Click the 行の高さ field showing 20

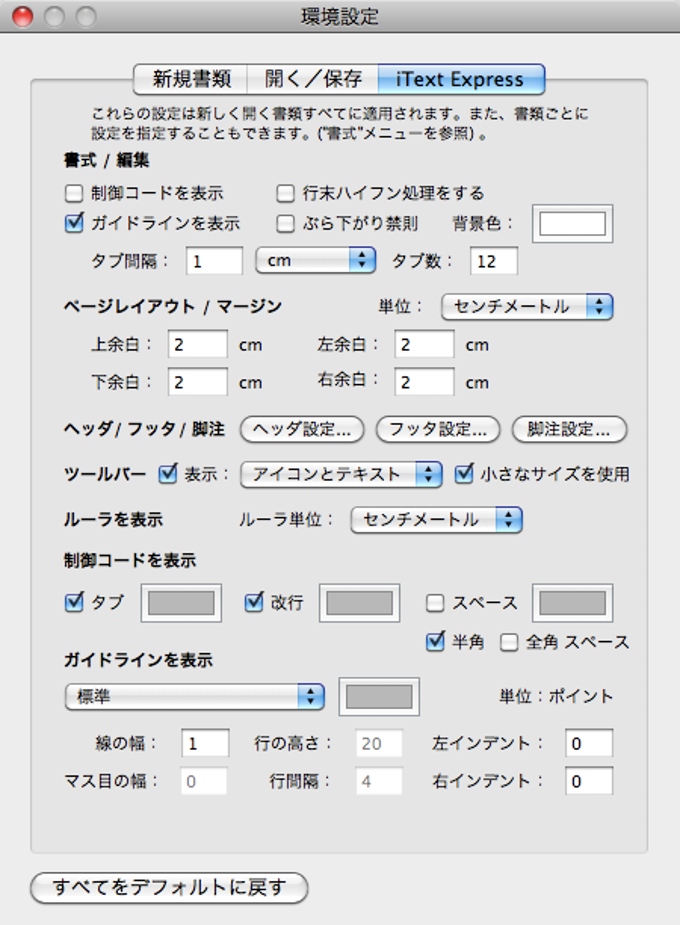[x=379, y=743]
